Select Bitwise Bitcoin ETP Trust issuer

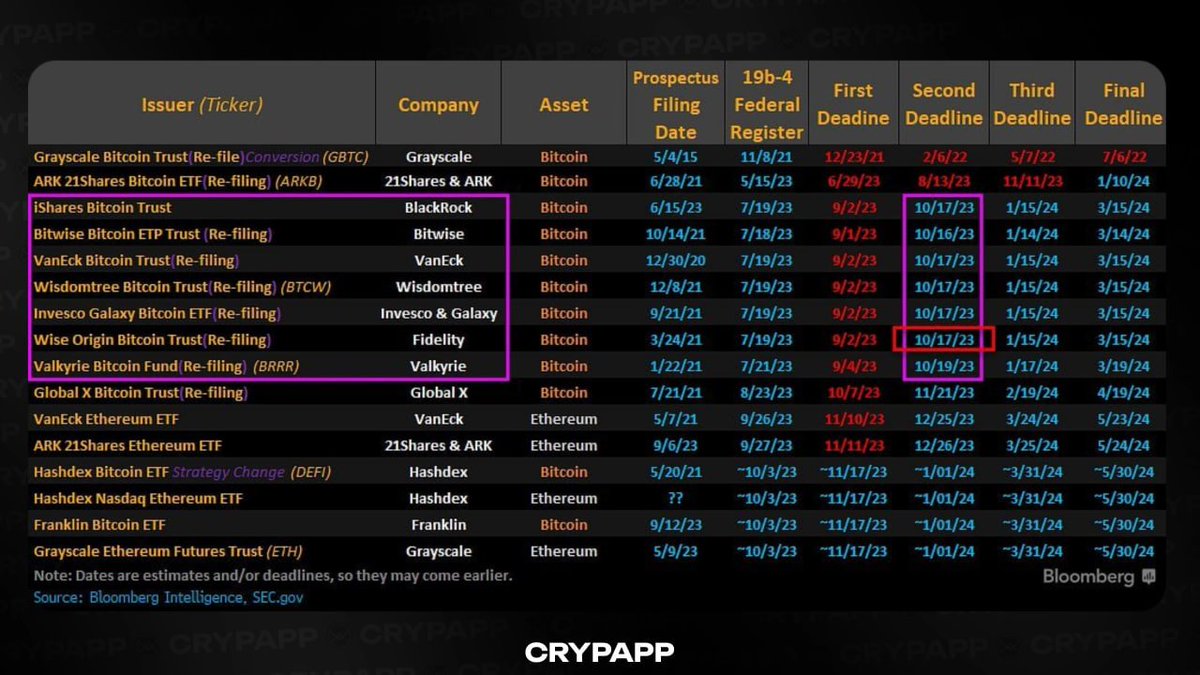[x=153, y=234]
